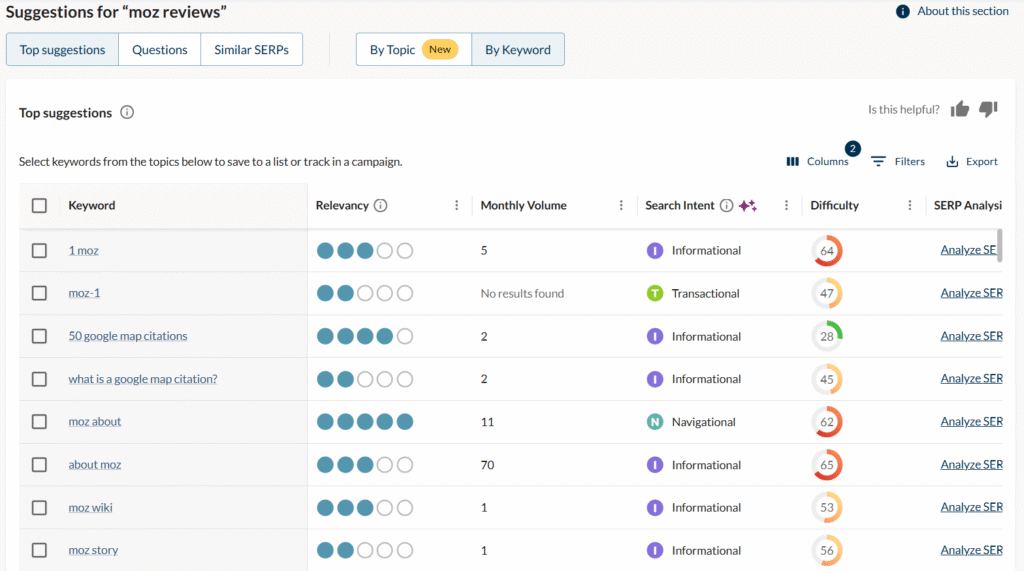
Task: Switch to the Top suggestions tab
Action: click(x=62, y=50)
